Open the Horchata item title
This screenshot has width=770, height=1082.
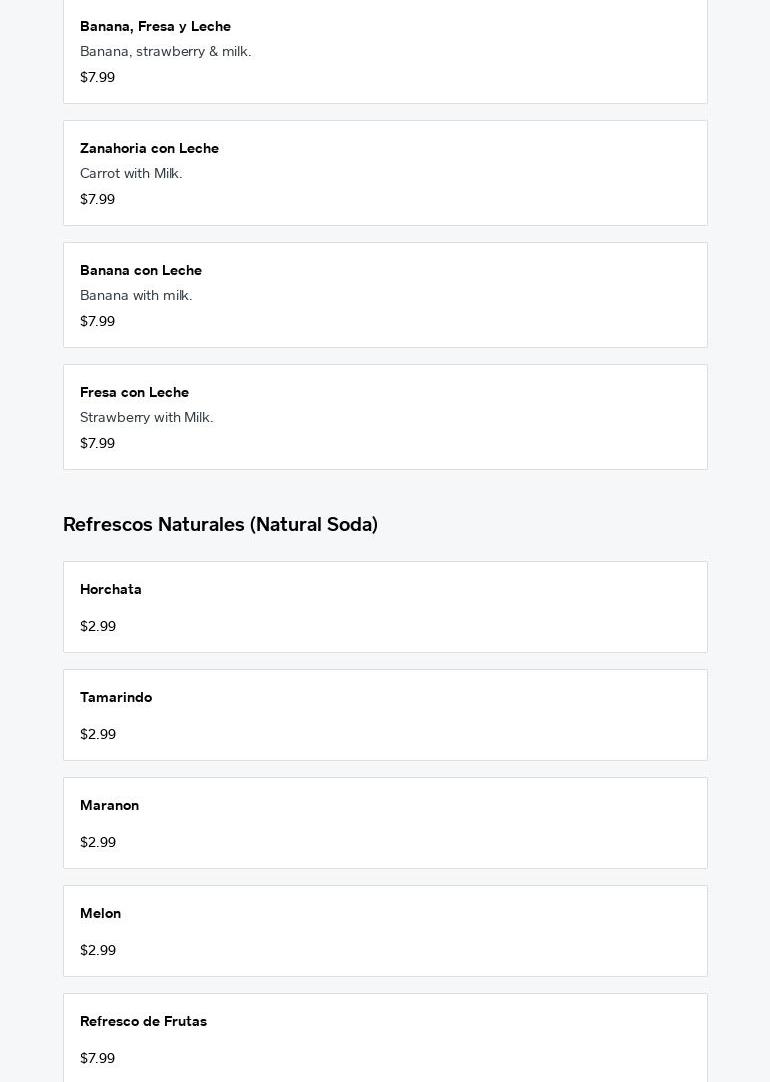click(x=111, y=590)
